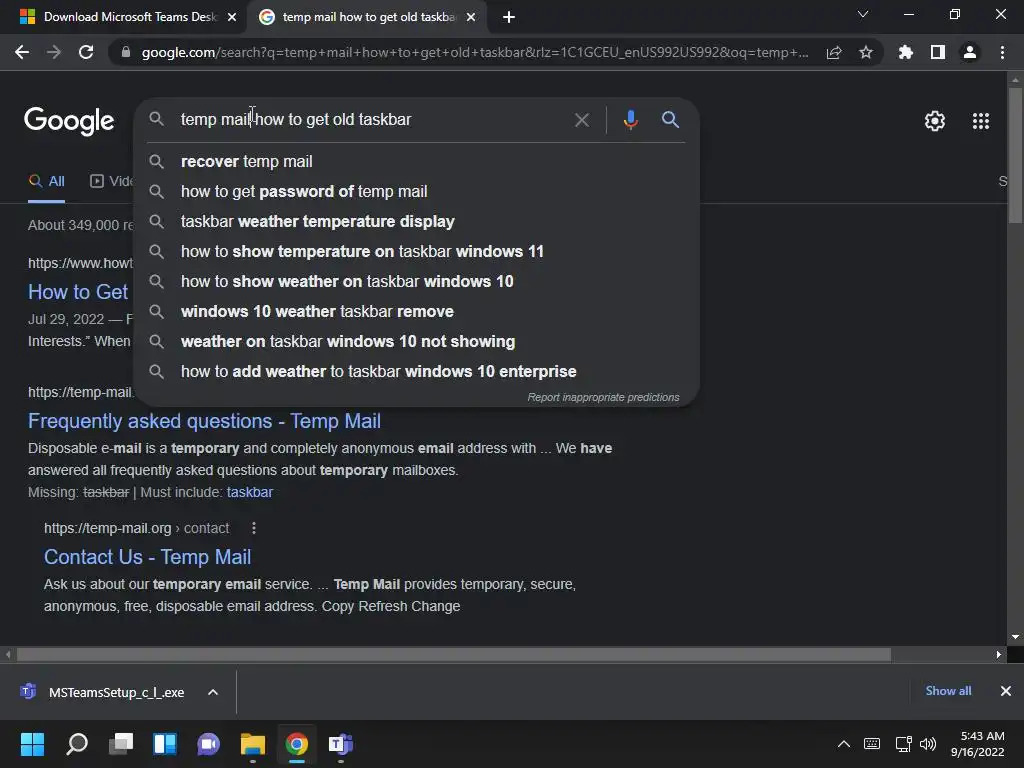Open the "How to Get" search result
The width and height of the screenshot is (1024, 768).
tap(78, 292)
